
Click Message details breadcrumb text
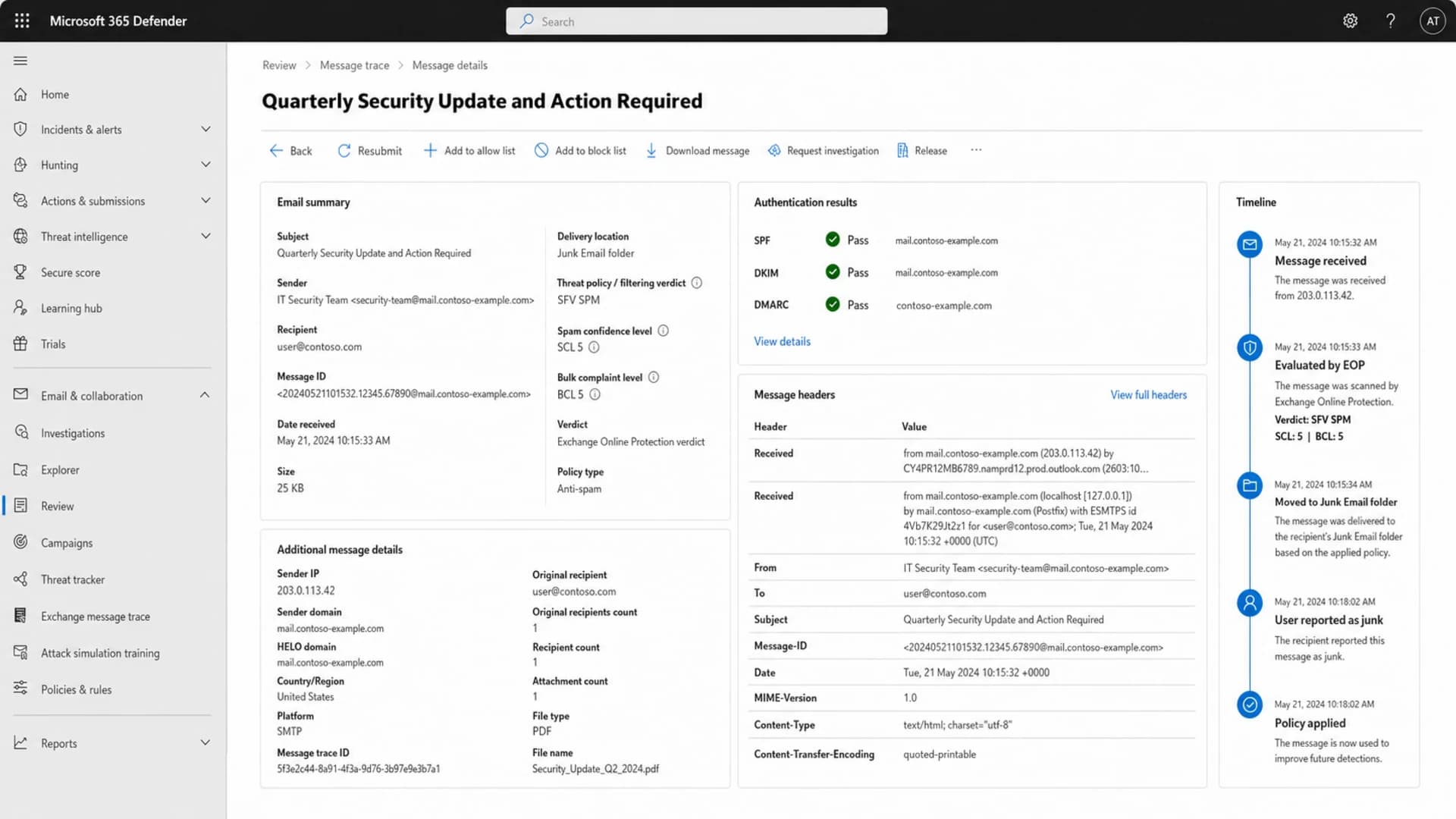pos(450,65)
